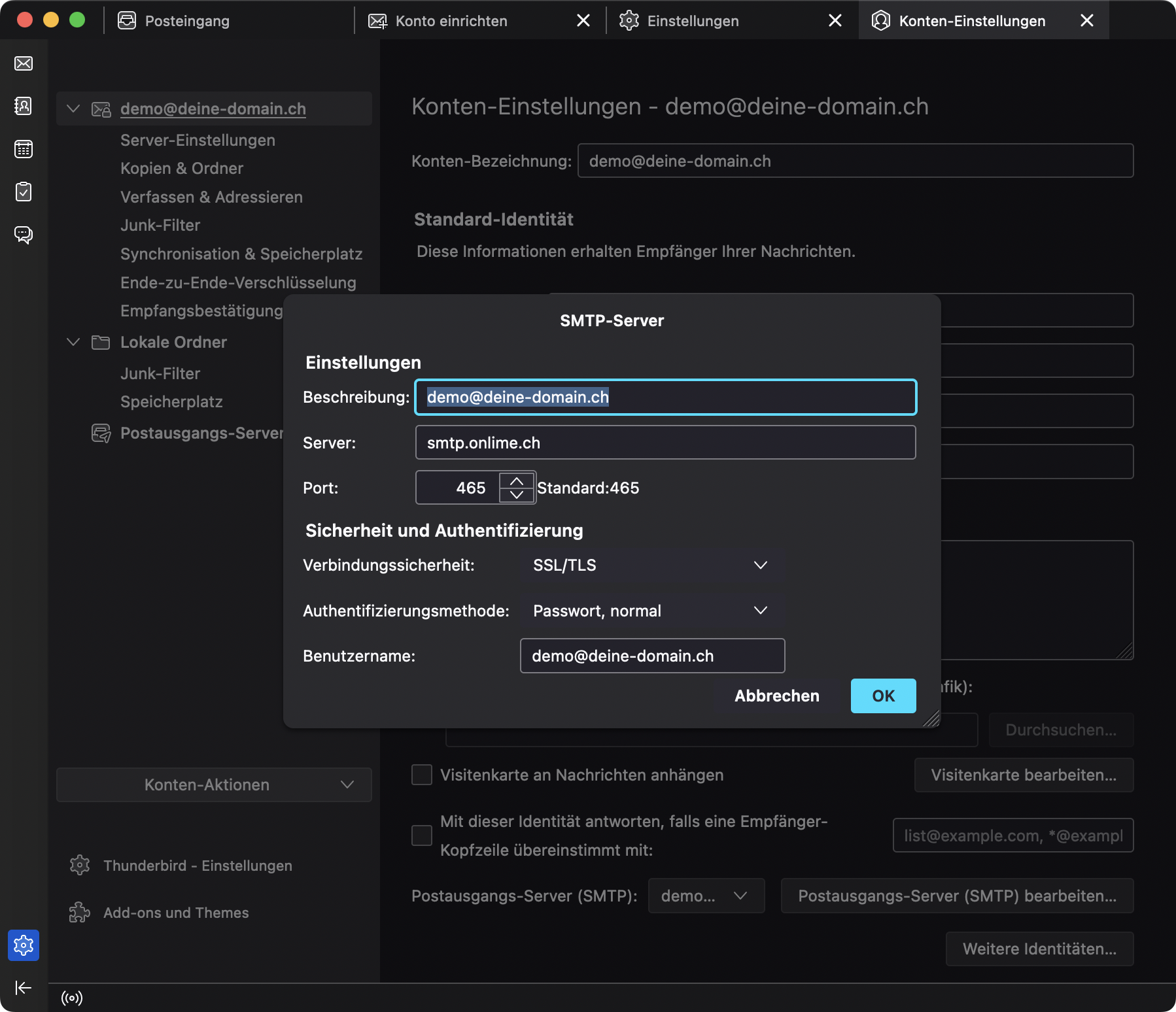The width and height of the screenshot is (1176, 1012).
Task: Collapse the demo@deine-domain.ch account tree
Action: [x=73, y=109]
